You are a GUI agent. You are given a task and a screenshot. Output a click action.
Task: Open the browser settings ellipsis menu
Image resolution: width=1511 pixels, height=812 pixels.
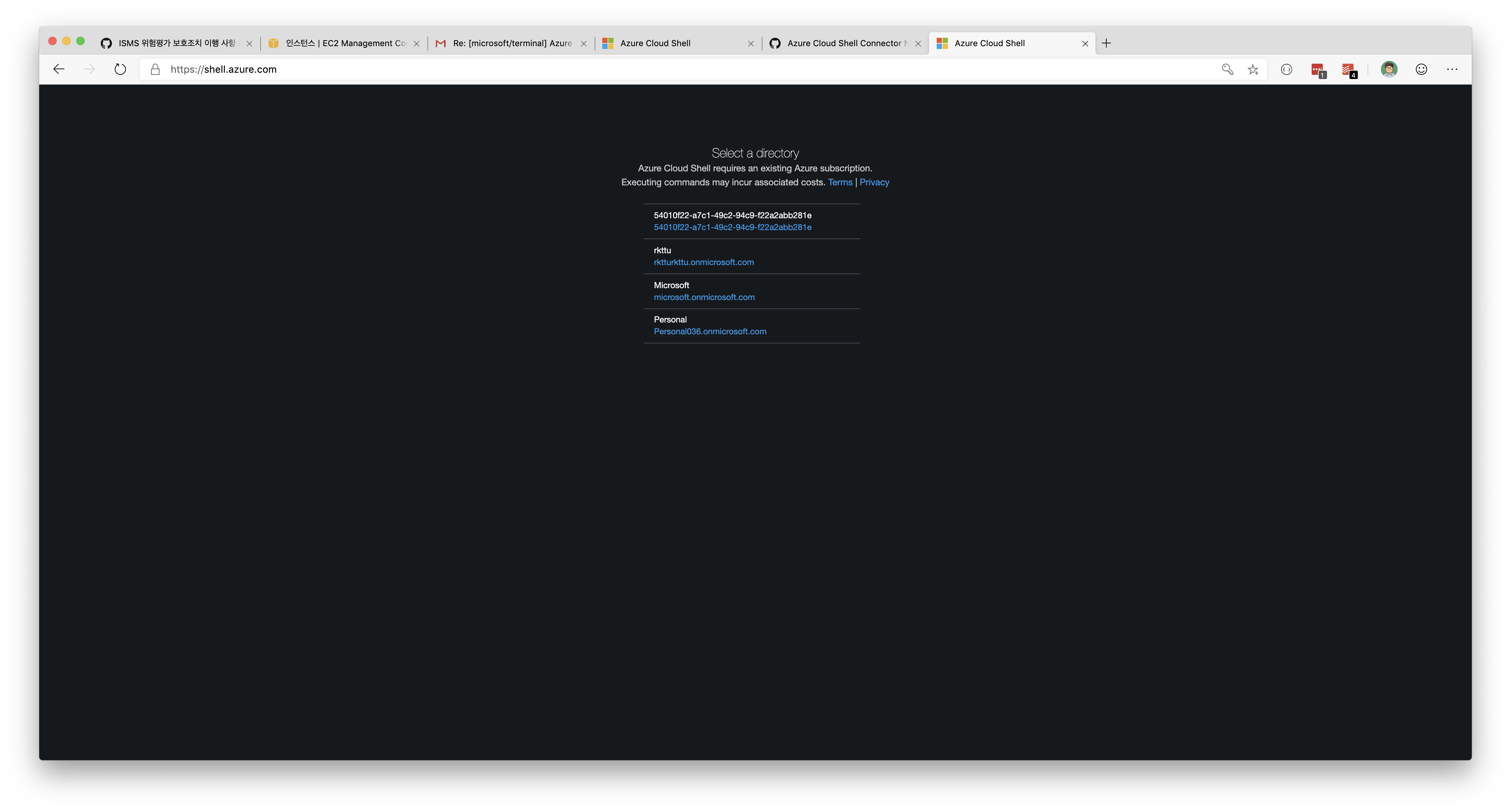tap(1452, 69)
